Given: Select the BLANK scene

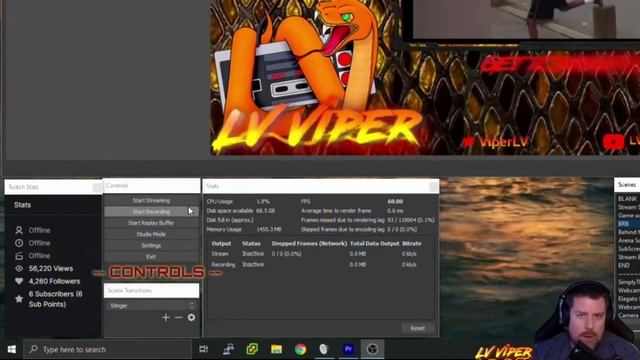Looking at the screenshot, I should pyautogui.click(x=628, y=199).
